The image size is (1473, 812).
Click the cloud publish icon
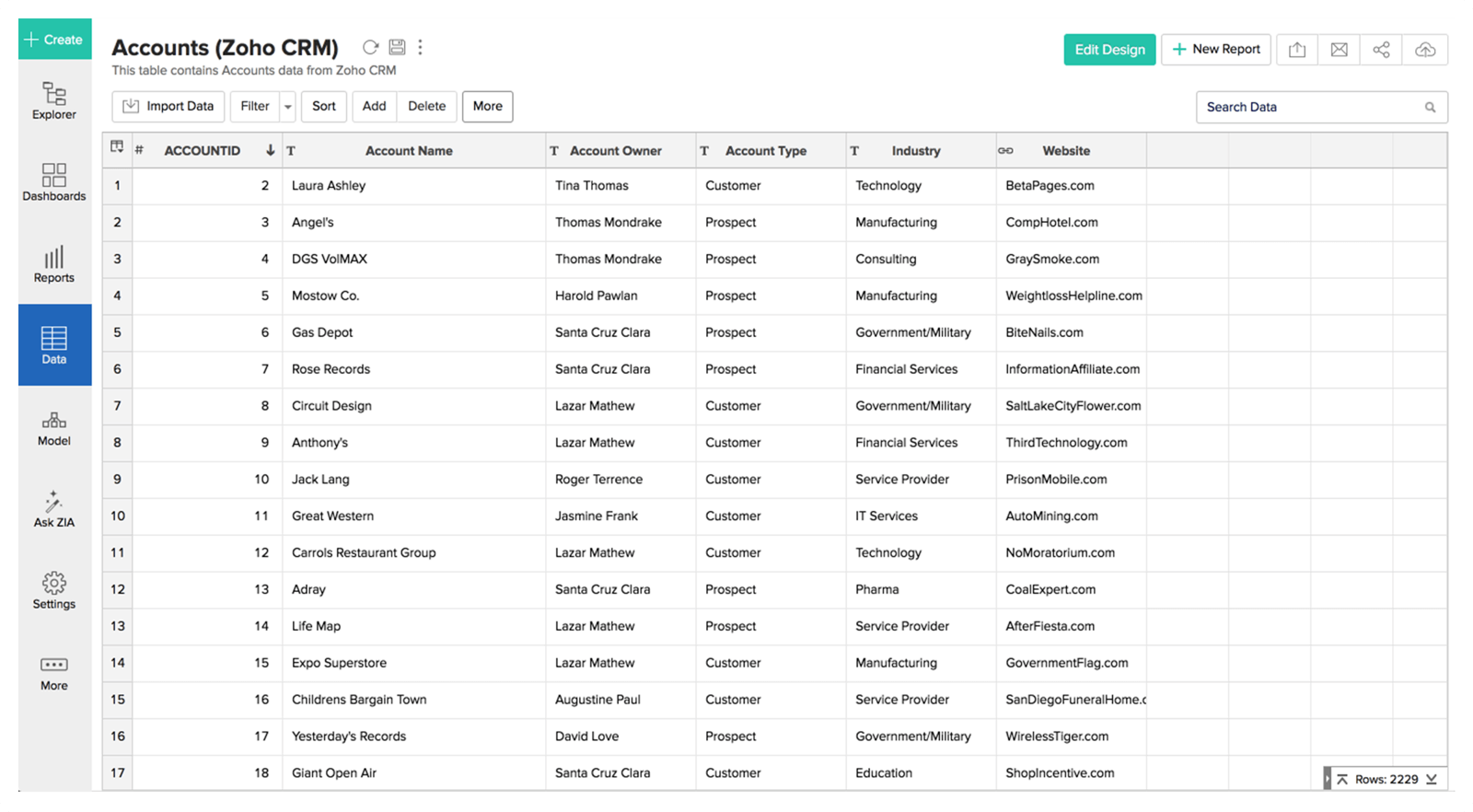pyautogui.click(x=1425, y=50)
